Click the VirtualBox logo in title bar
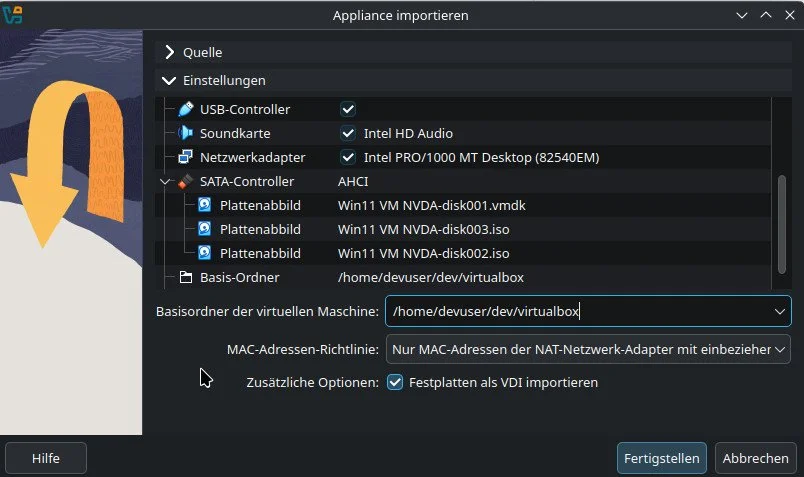Screen dimensions: 804x477 point(12,15)
